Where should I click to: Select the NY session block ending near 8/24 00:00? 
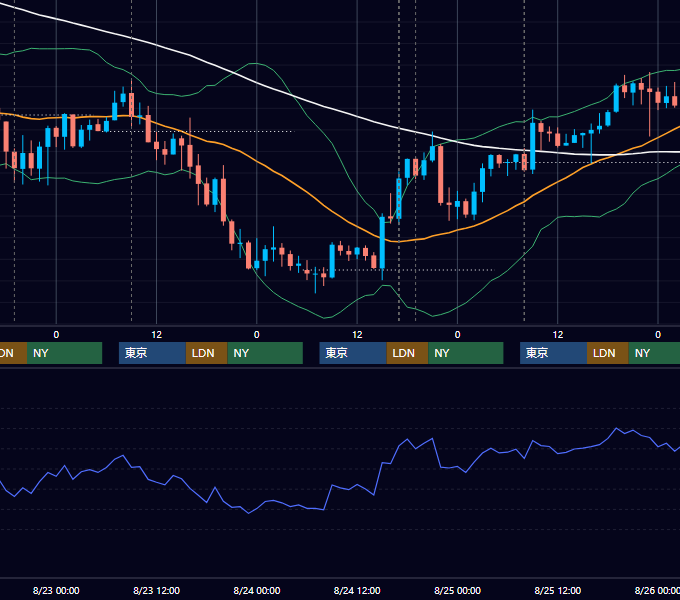pos(265,353)
